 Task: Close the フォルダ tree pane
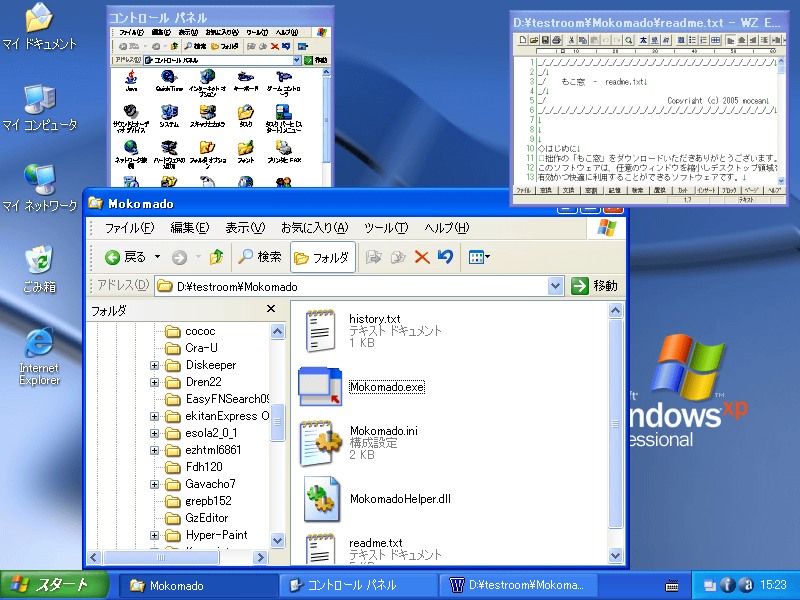271,309
